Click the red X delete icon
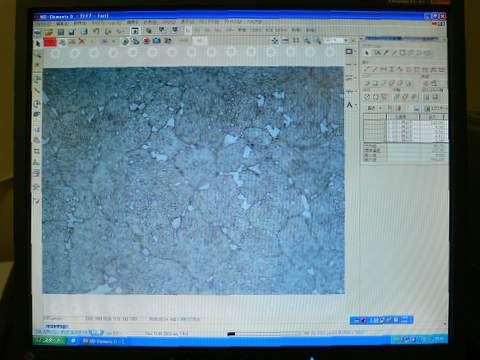This screenshot has height=360, width=480. (81, 41)
